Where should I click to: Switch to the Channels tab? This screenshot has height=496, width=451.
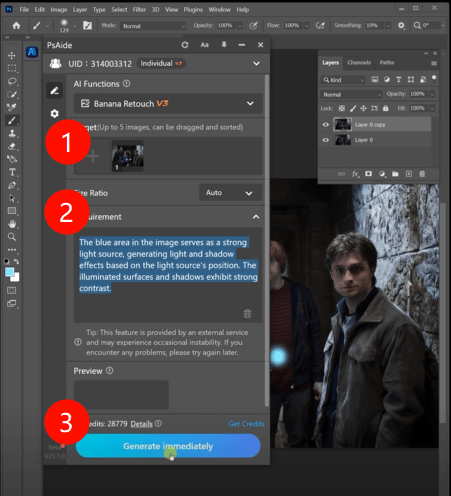pyautogui.click(x=359, y=63)
